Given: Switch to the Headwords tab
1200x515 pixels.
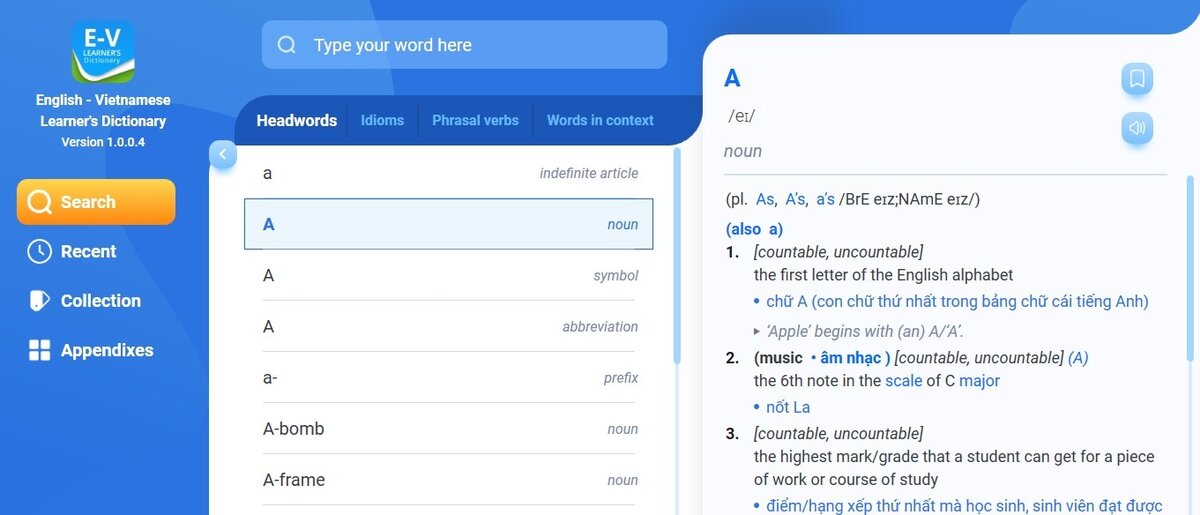Looking at the screenshot, I should tap(296, 120).
